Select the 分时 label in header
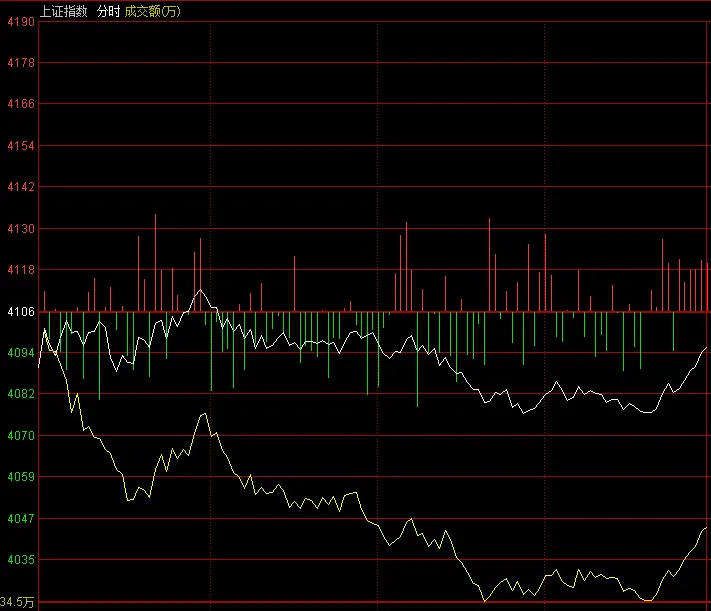The width and height of the screenshot is (711, 611). [x=108, y=11]
